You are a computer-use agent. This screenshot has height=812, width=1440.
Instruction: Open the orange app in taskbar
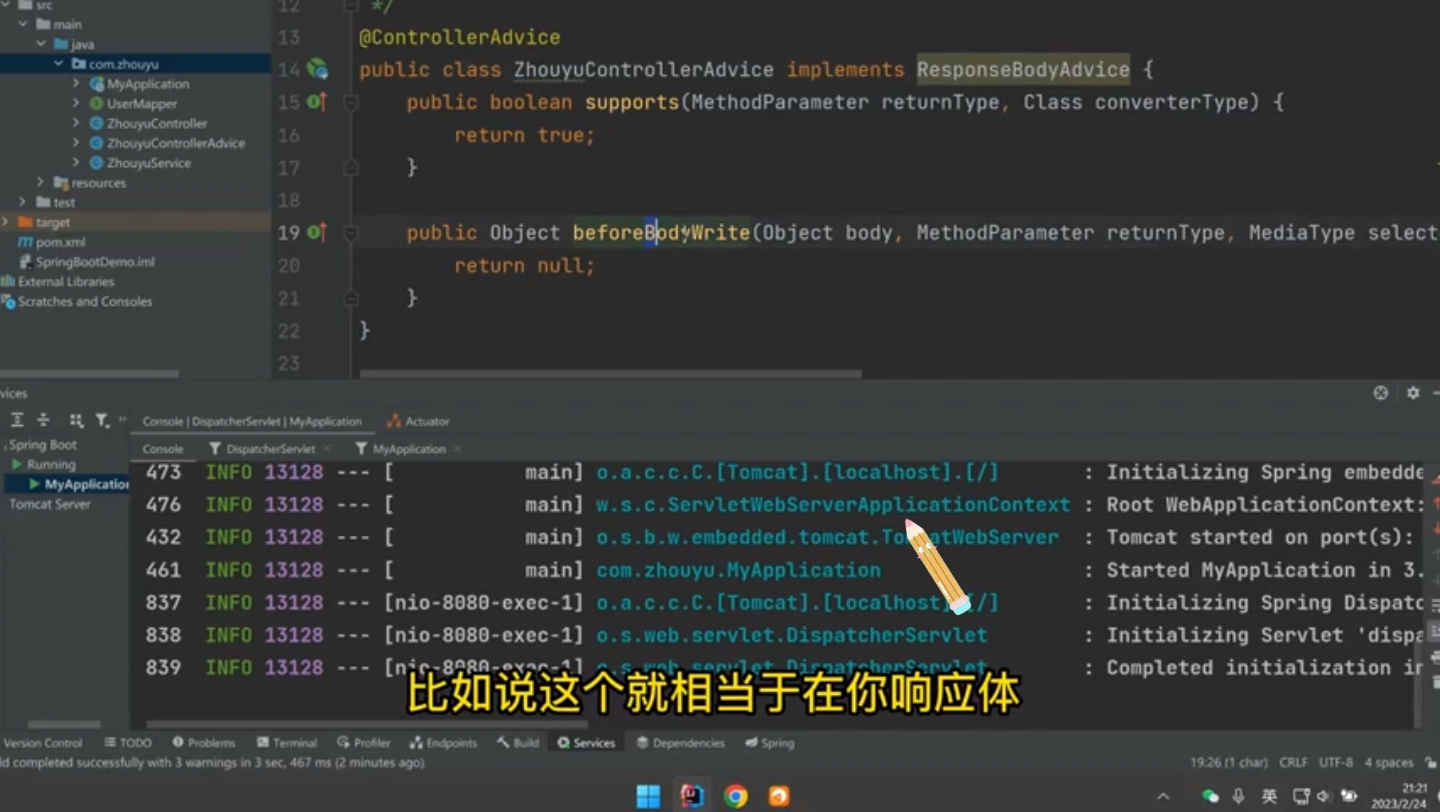[x=779, y=796]
